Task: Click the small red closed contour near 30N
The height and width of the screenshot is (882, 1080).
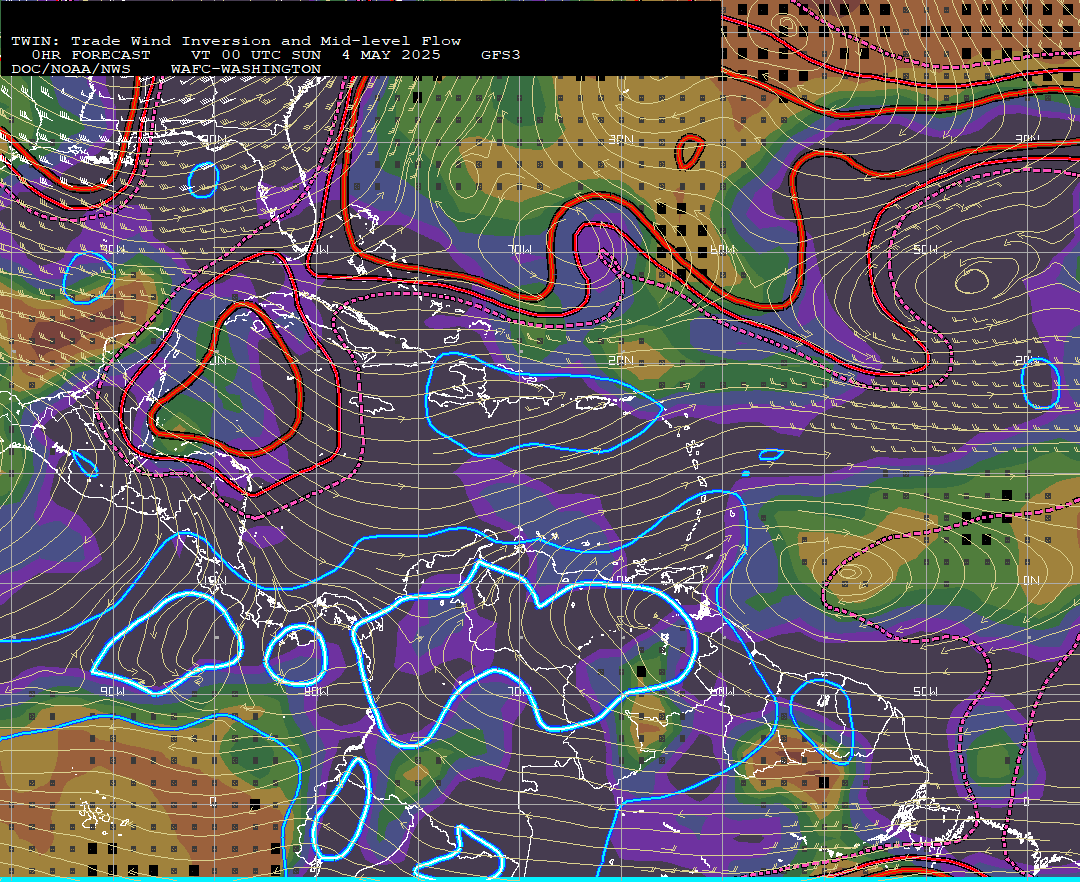Action: (x=690, y=151)
